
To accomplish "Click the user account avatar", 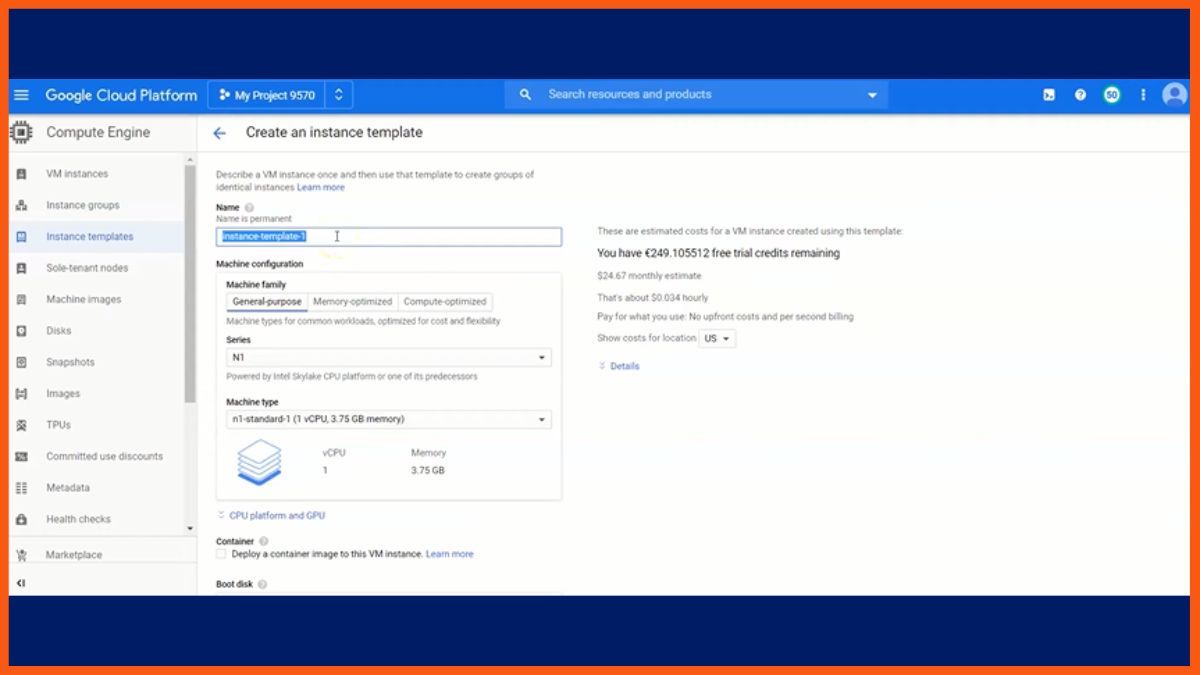I will [x=1174, y=95].
